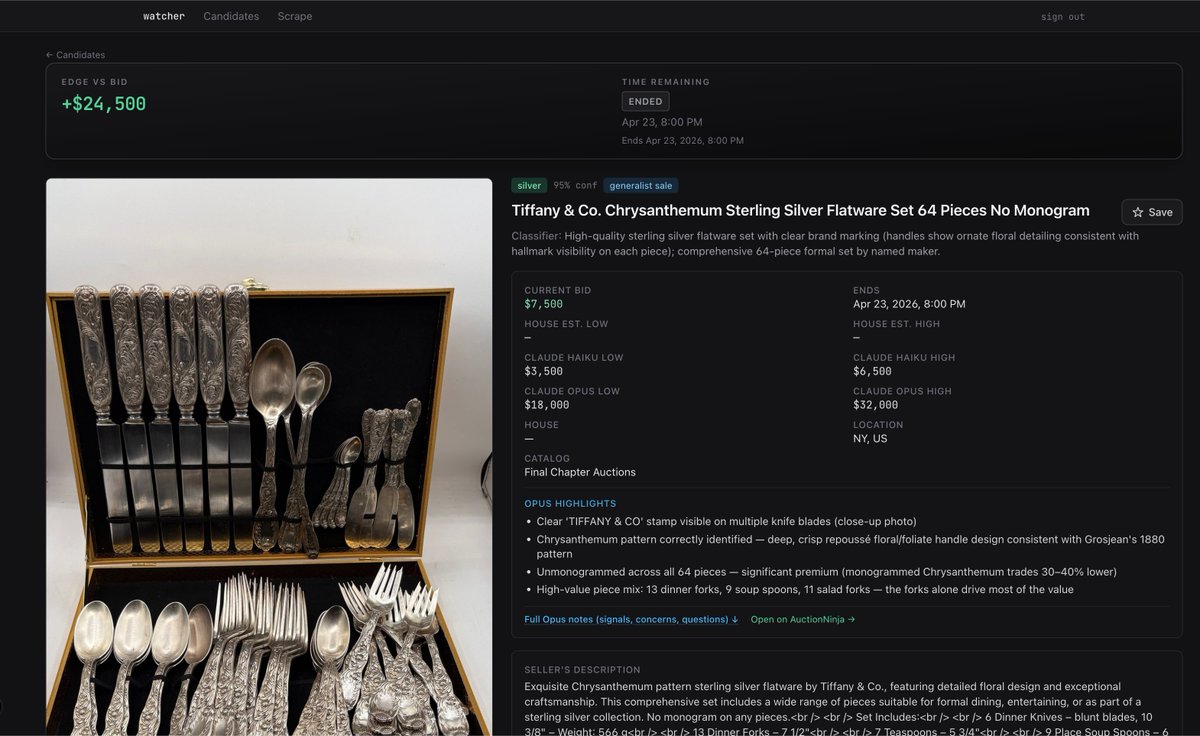The width and height of the screenshot is (1200, 736).
Task: Click the Claude Opus low $18,000 value
Action: pyautogui.click(x=547, y=405)
